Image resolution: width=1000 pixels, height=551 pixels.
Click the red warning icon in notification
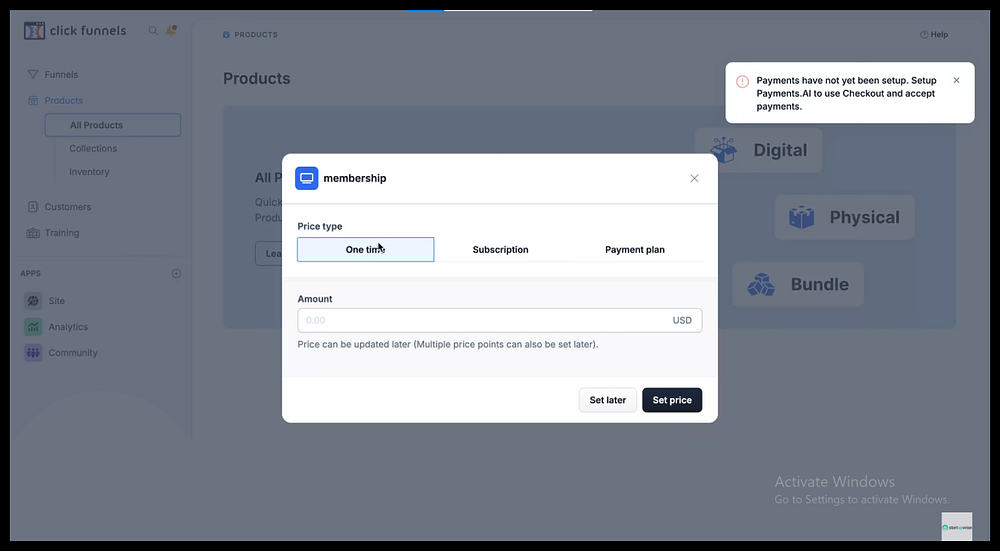click(742, 82)
